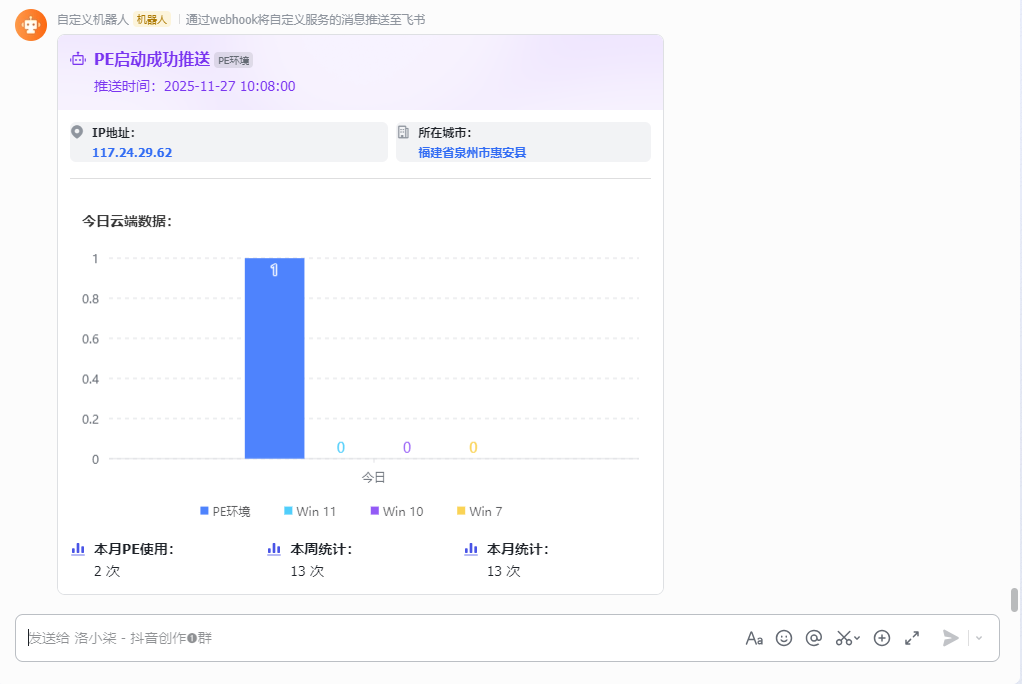The width and height of the screenshot is (1022, 684).
Task: Click the send message arrow icon
Action: coord(950,638)
